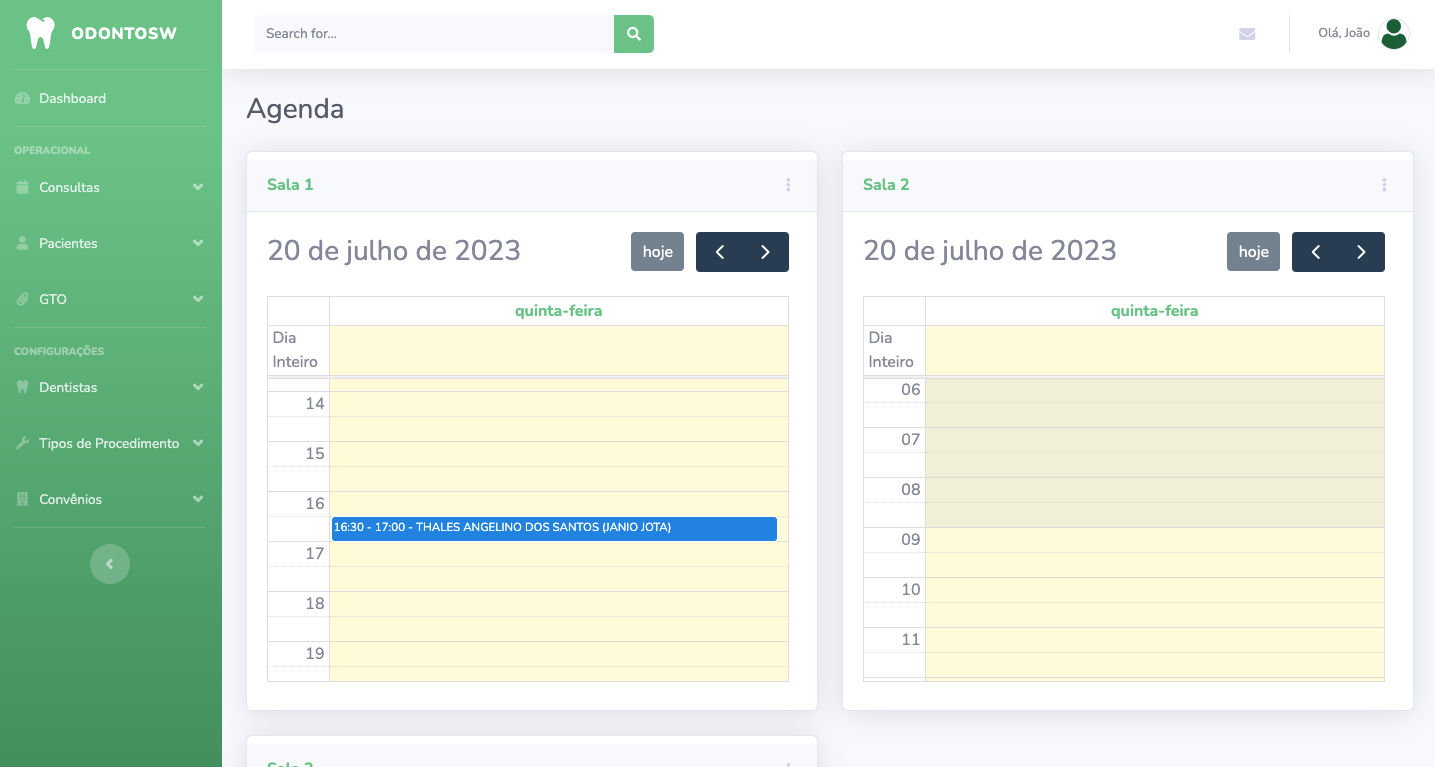Focus the Search for... input field

click(x=434, y=34)
